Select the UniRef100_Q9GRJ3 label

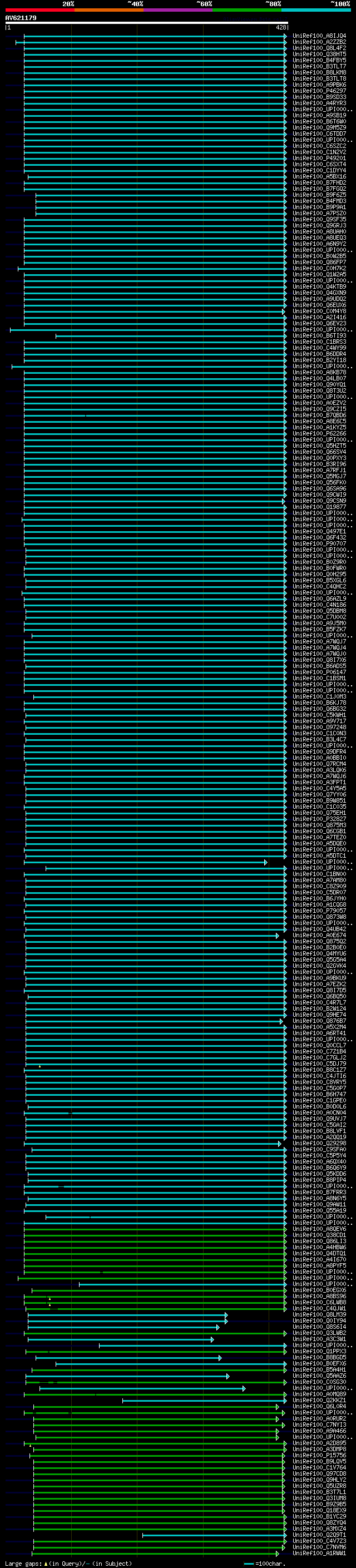pos(319,225)
